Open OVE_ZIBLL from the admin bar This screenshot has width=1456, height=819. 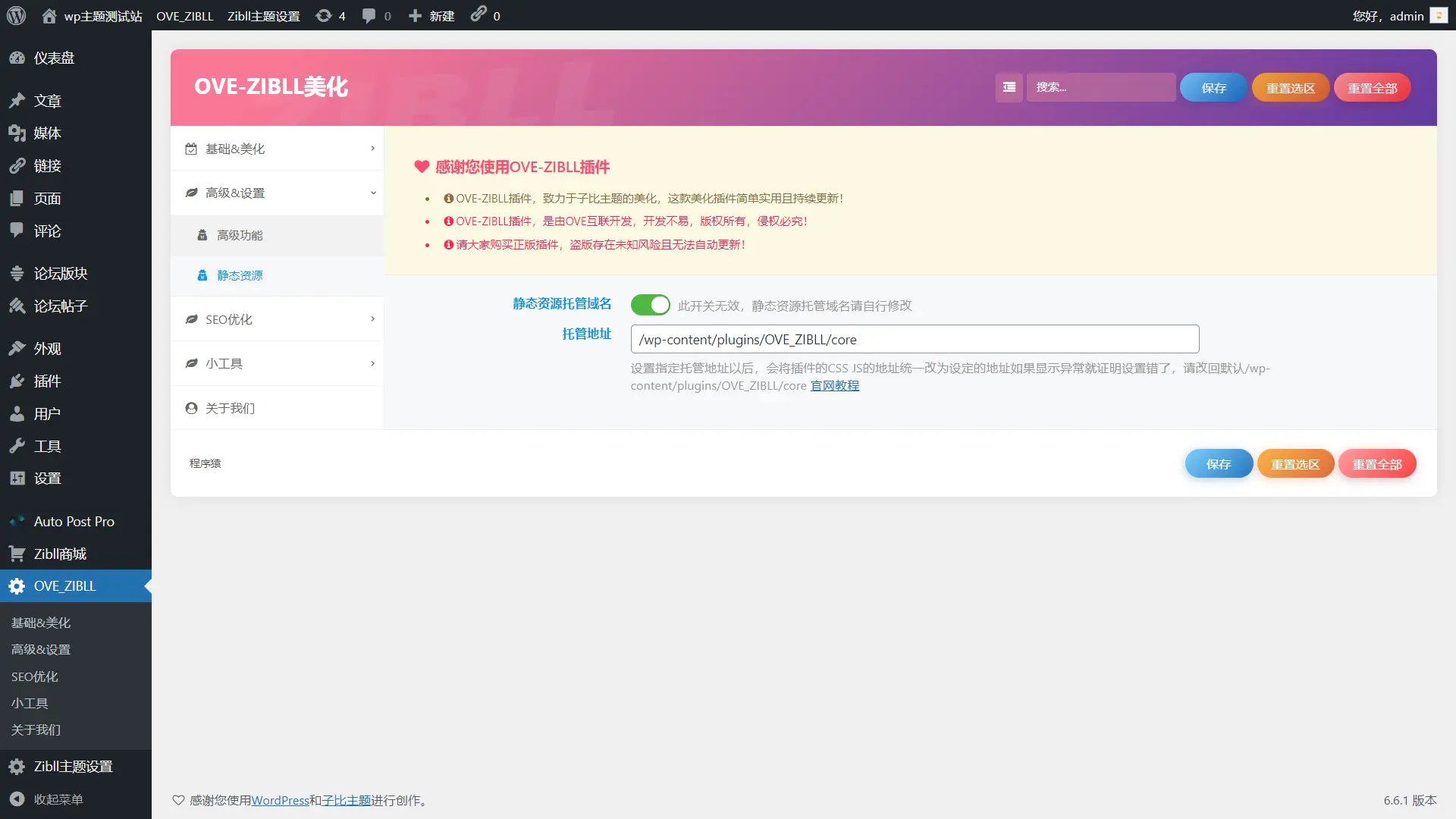coord(185,15)
